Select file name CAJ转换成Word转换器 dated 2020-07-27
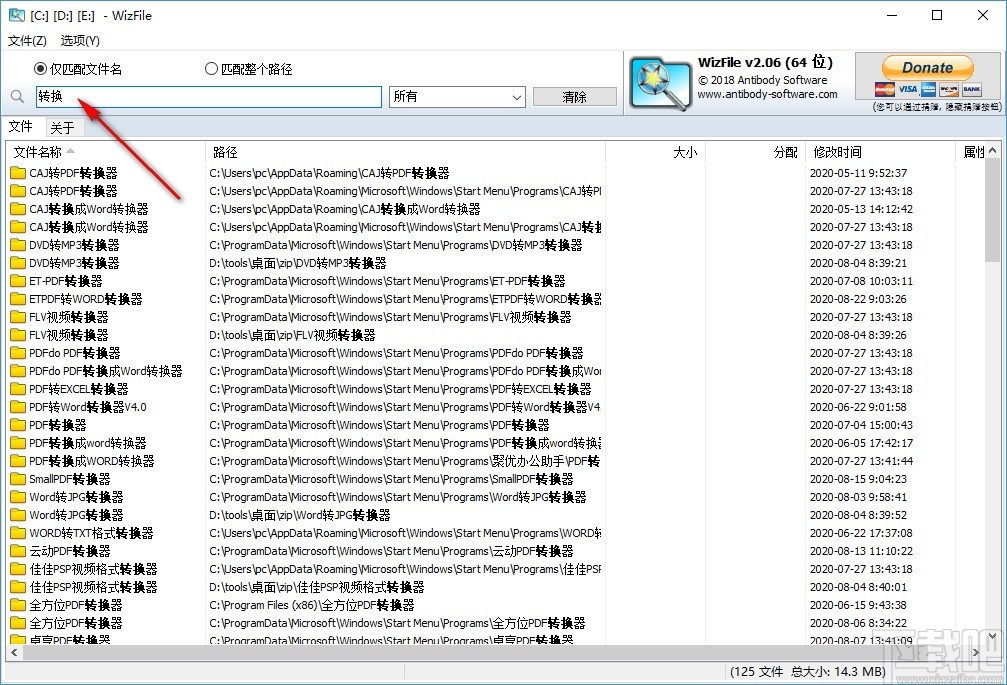The height and width of the screenshot is (685, 1007). pyautogui.click(x=89, y=227)
